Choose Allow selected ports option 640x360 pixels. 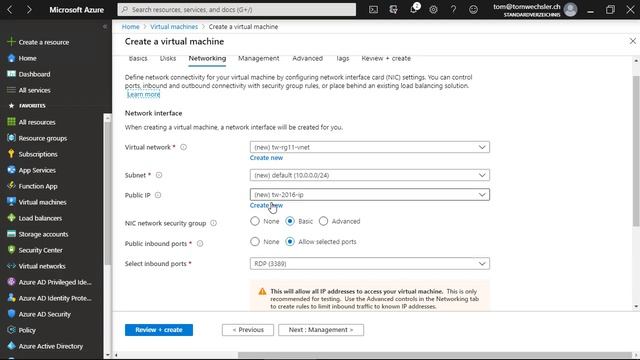click(x=290, y=242)
